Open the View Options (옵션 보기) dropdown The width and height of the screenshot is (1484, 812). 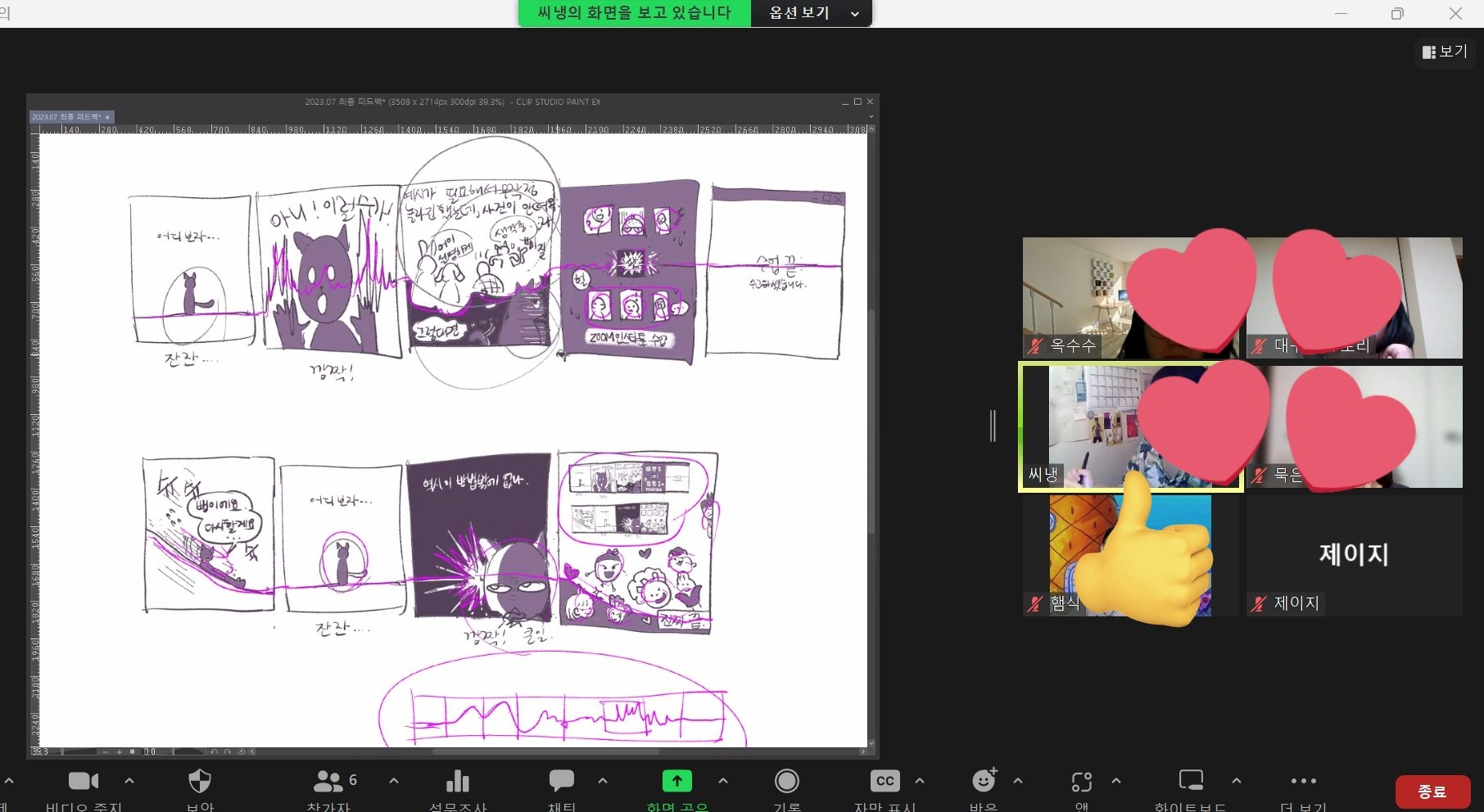pos(812,13)
